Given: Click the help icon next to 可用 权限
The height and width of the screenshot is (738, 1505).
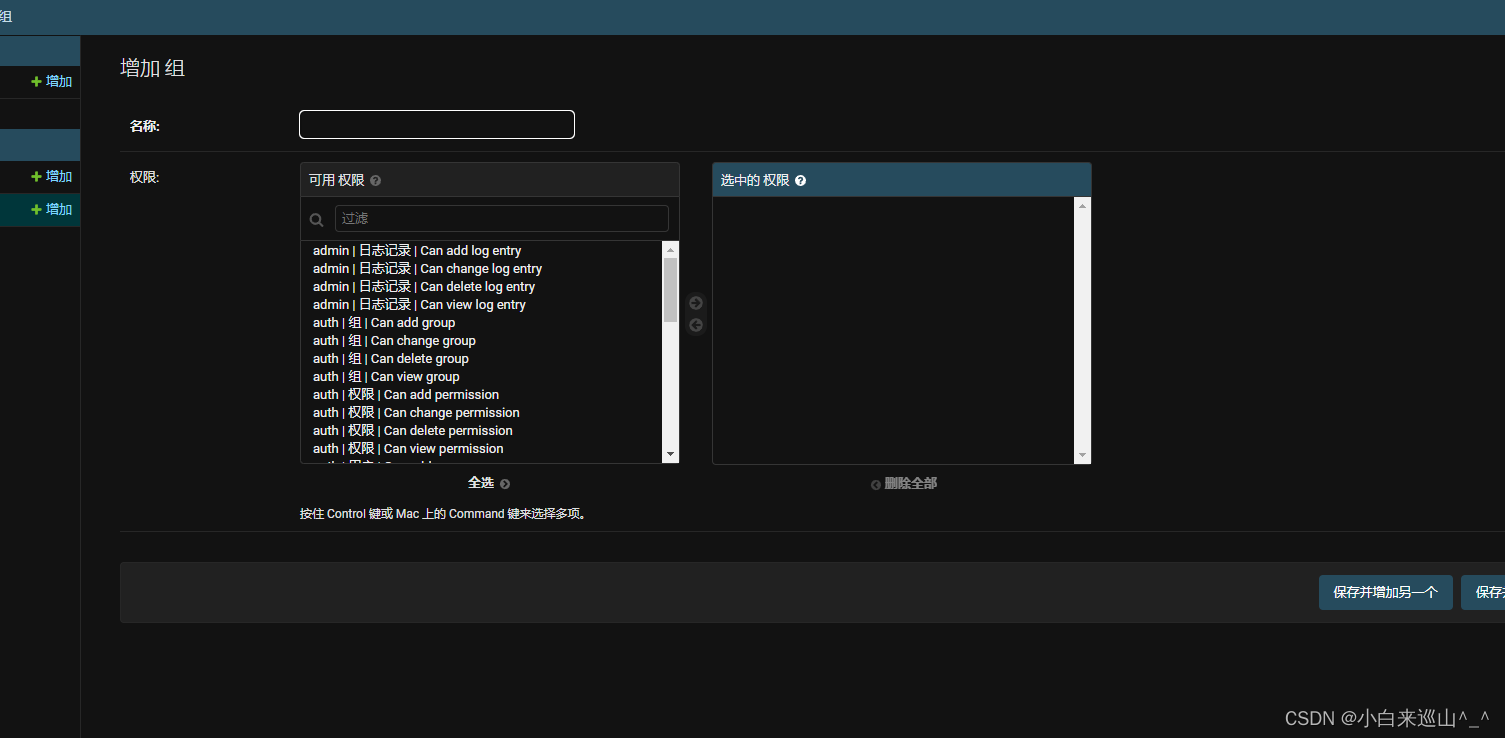Looking at the screenshot, I should pyautogui.click(x=376, y=181).
